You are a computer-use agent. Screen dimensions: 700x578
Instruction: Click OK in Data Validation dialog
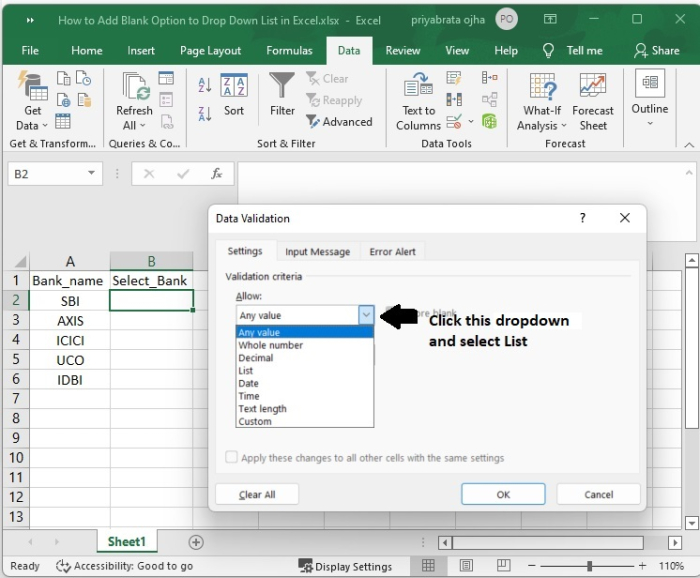[x=503, y=494]
